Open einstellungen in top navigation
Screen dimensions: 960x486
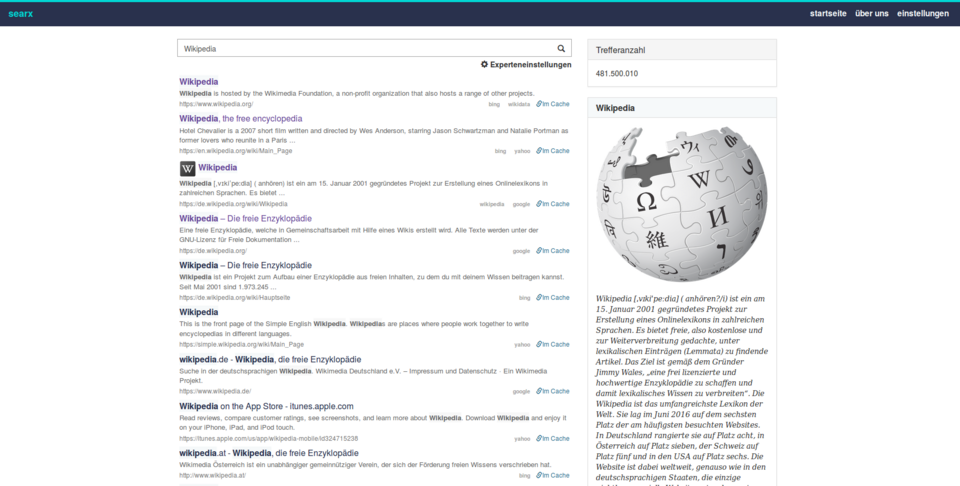(923, 13)
